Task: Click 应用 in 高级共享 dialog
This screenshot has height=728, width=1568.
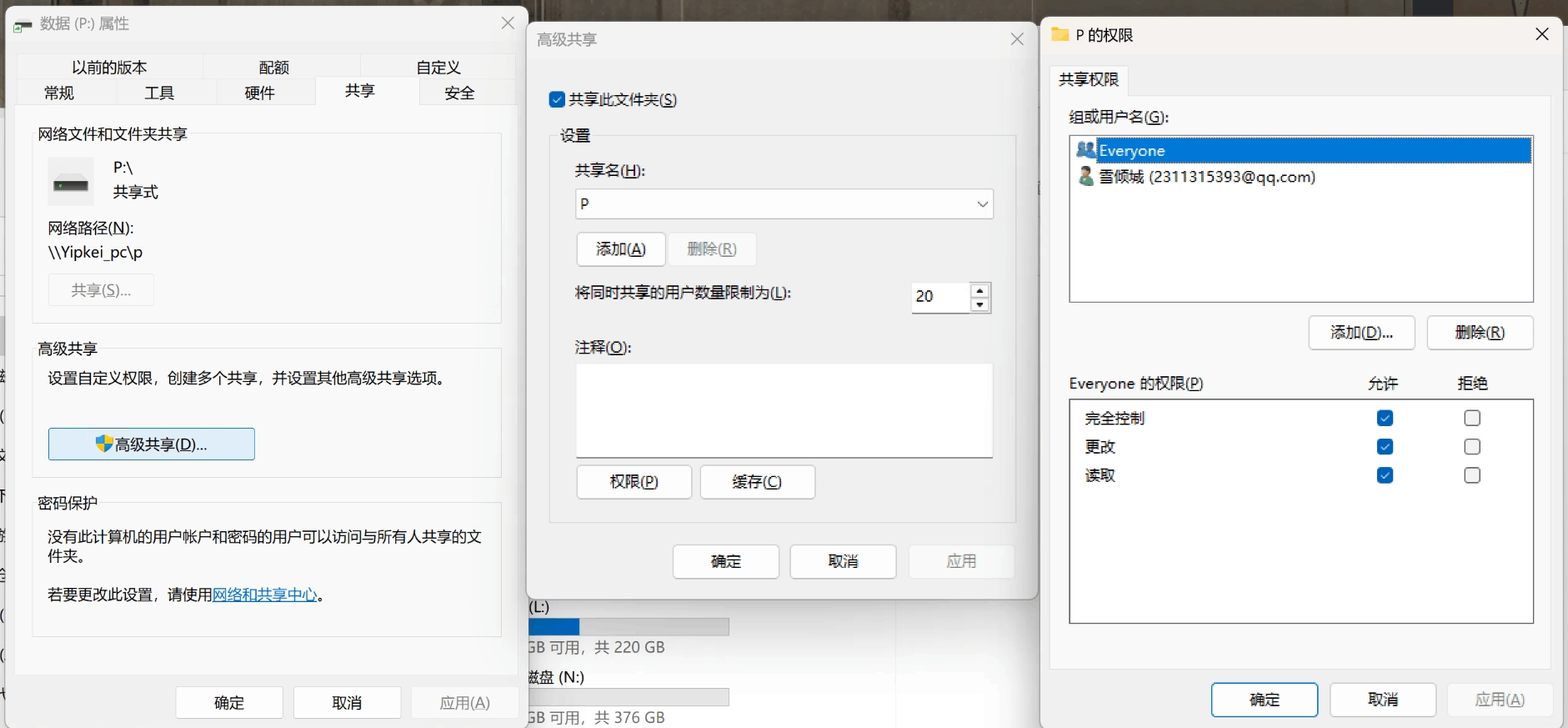Action: click(961, 561)
